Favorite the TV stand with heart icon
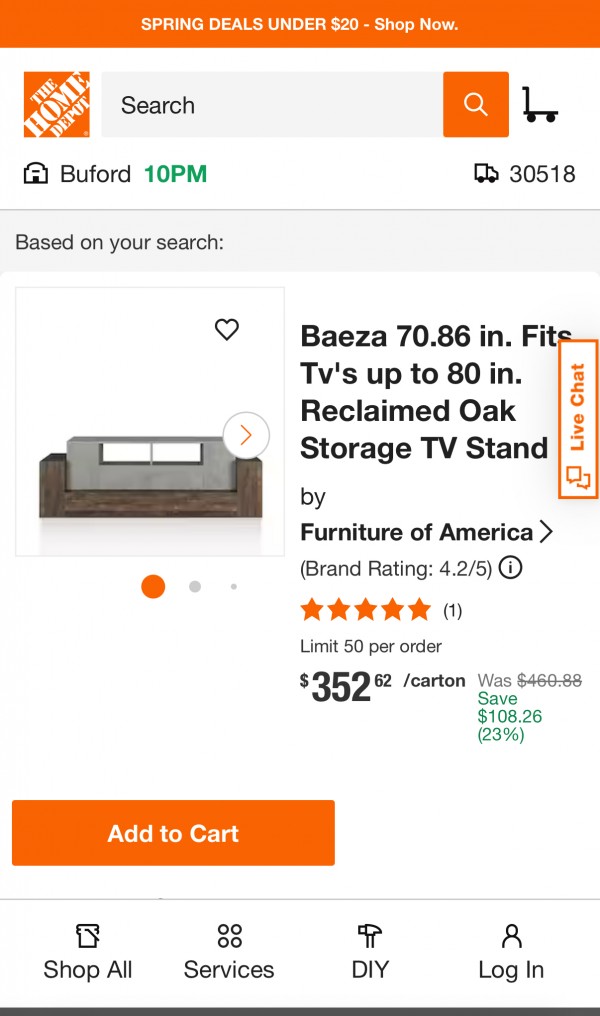The height and width of the screenshot is (1016, 600). tap(227, 329)
